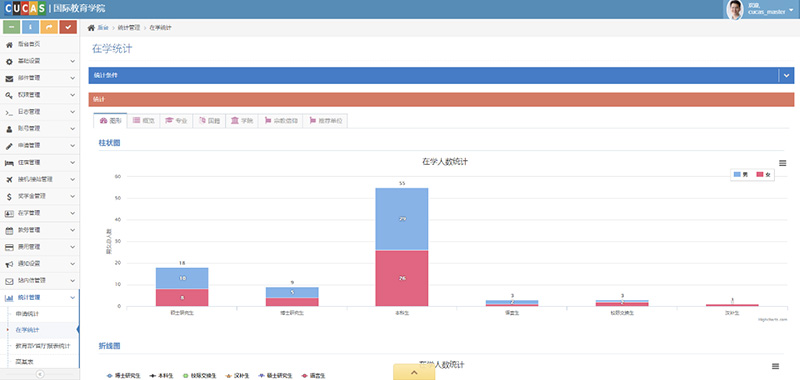This screenshot has height=380, width=800.
Task: Open the line chart hamburger menu icon
Action: [x=776, y=366]
